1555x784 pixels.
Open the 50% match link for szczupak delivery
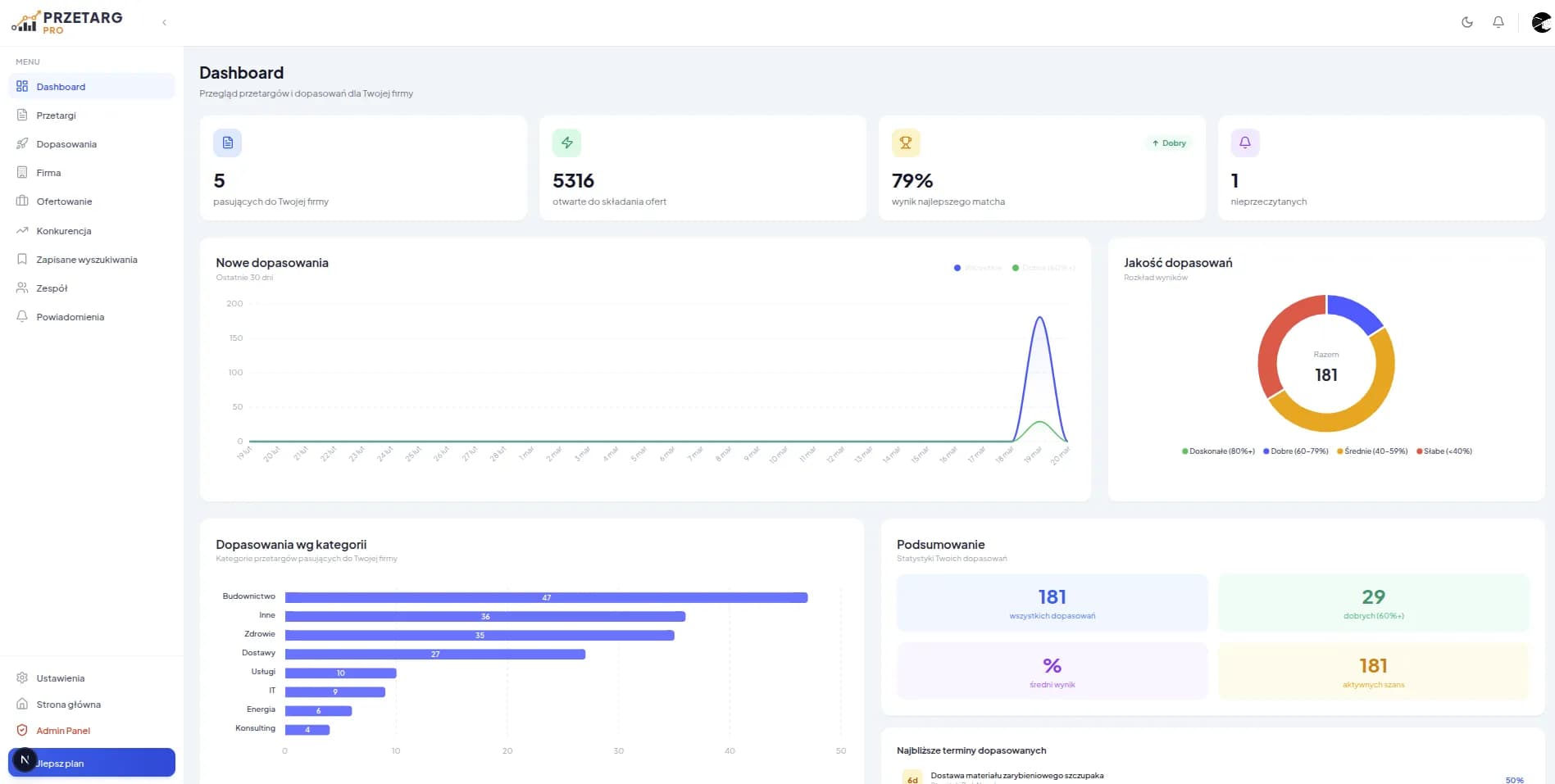pyautogui.click(x=1513, y=780)
